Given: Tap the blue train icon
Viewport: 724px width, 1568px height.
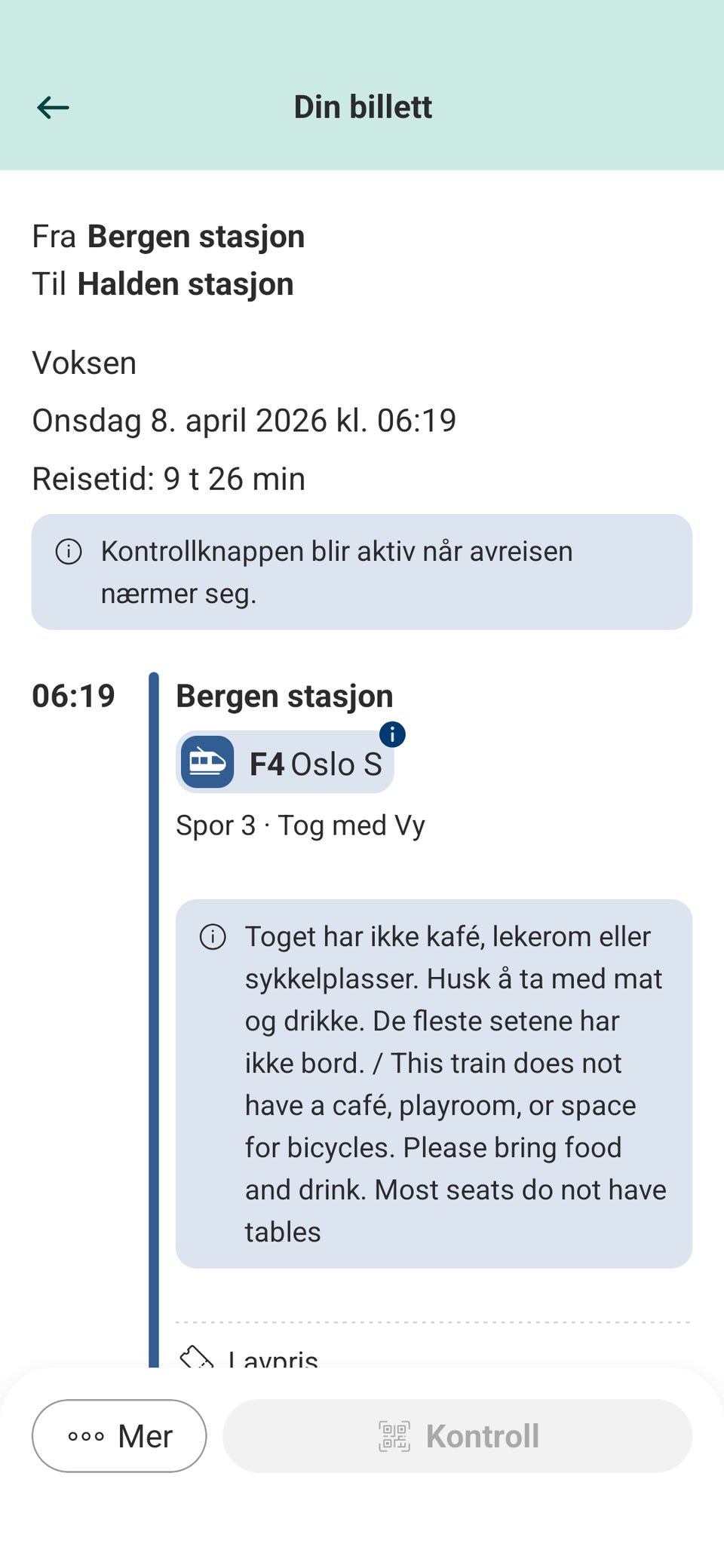Looking at the screenshot, I should (207, 762).
